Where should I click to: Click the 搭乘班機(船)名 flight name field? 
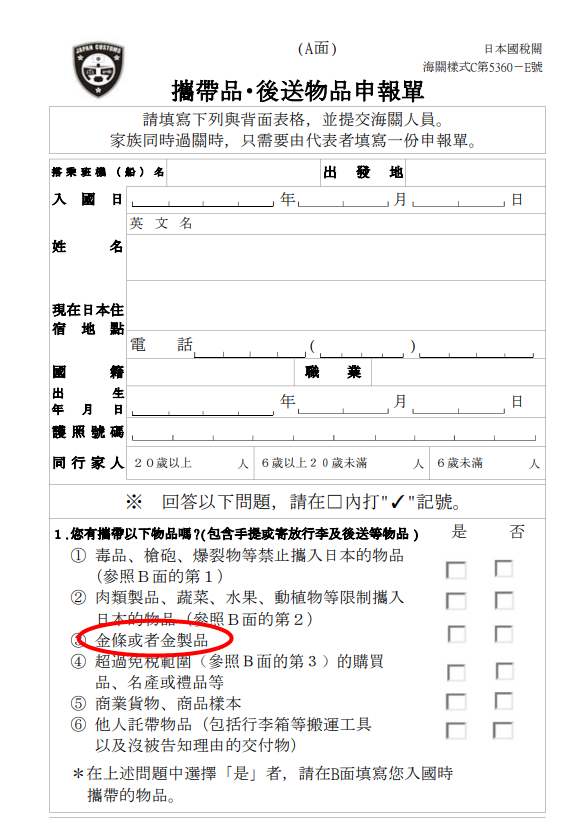pos(243,173)
